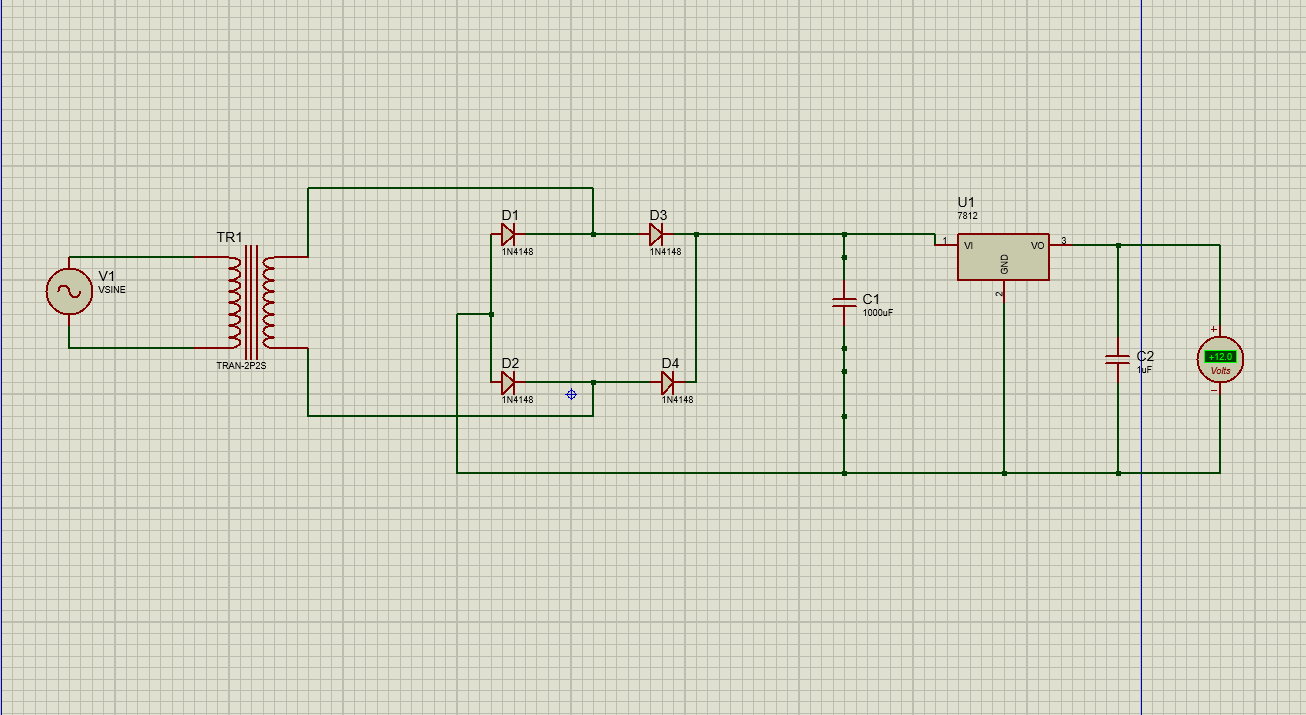Click the 1N4148 text under D2
1306x715 pixels.
[517, 400]
